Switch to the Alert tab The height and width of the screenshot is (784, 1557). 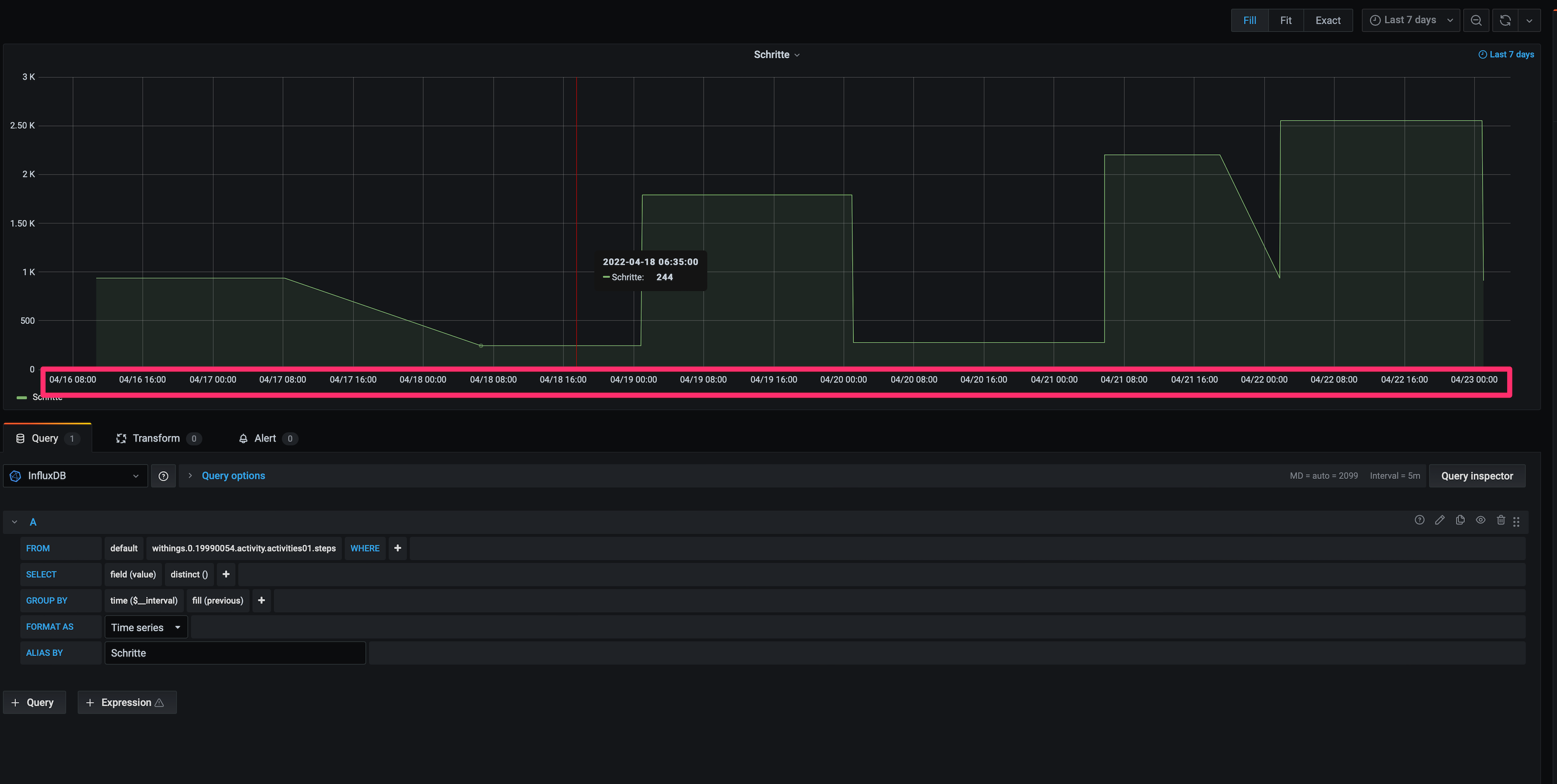(265, 439)
